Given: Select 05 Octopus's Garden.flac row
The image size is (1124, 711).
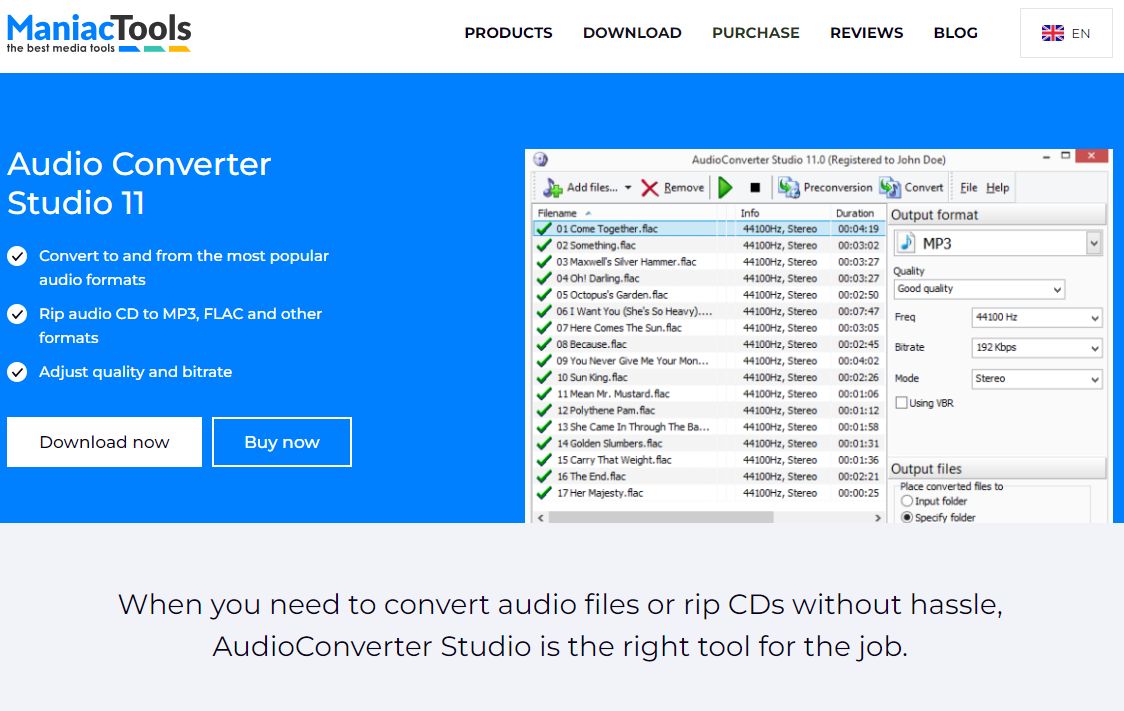Looking at the screenshot, I should 709,295.
